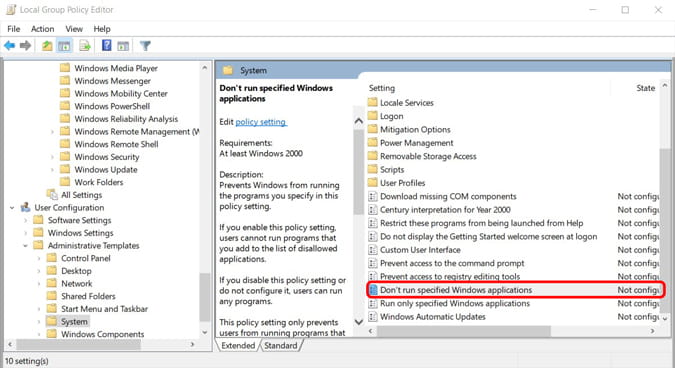Open the Help menu
This screenshot has height=368, width=675.
click(102, 29)
